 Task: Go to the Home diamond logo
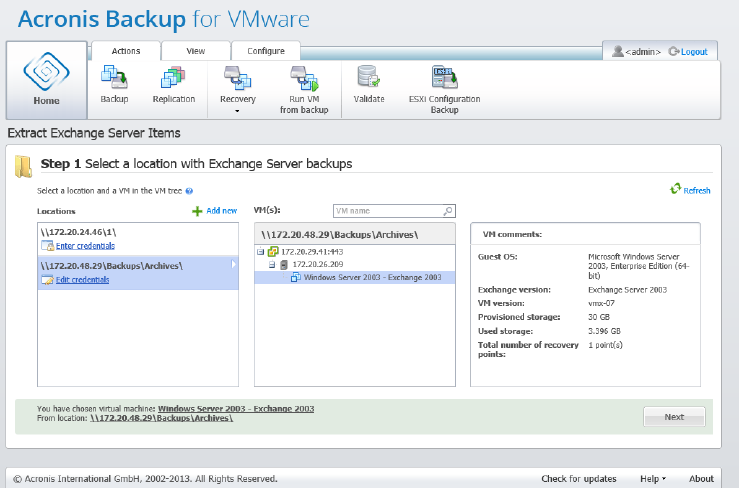[x=46, y=72]
